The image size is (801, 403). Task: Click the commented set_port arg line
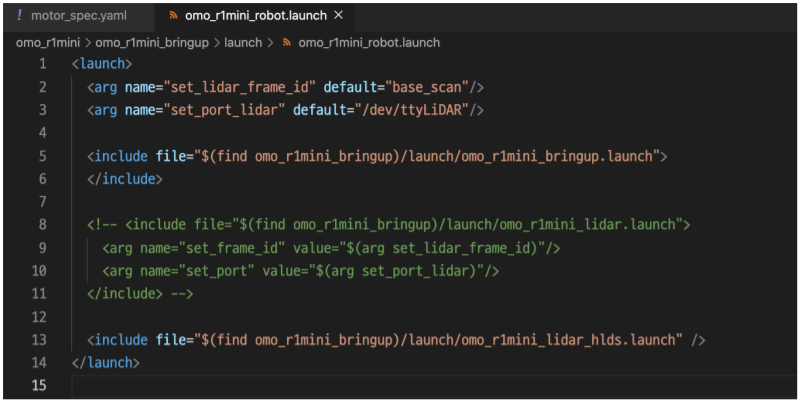[x=301, y=271]
